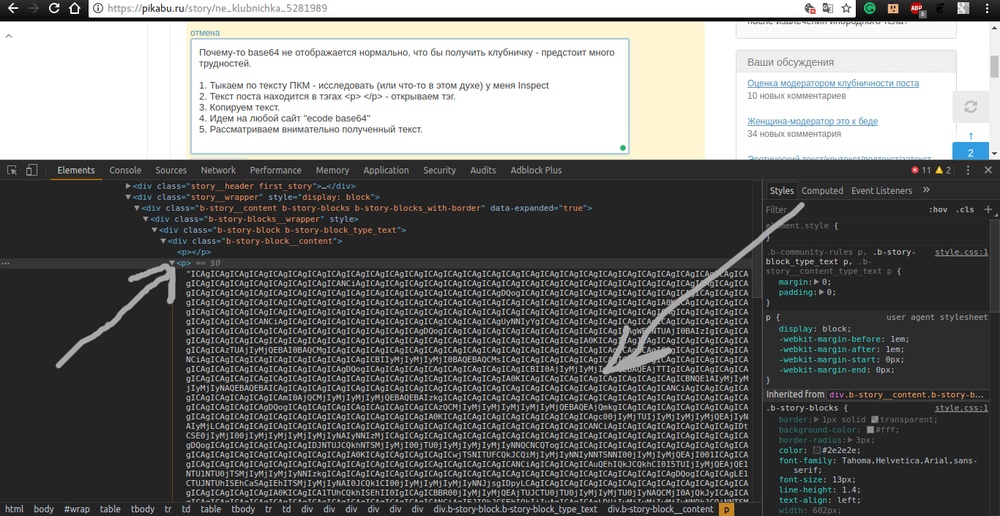Add new style rule with plus icon

988,209
